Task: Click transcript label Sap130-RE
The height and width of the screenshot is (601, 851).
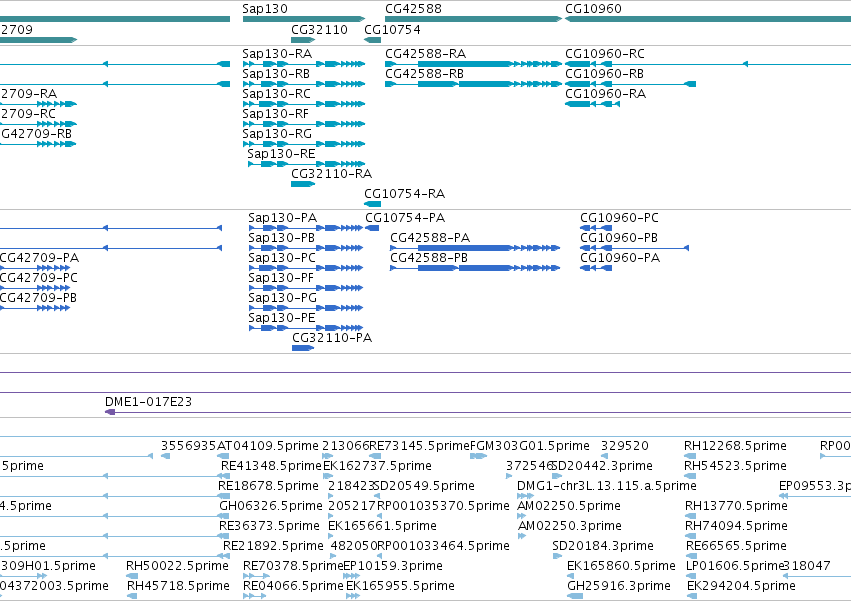Action: click(281, 154)
